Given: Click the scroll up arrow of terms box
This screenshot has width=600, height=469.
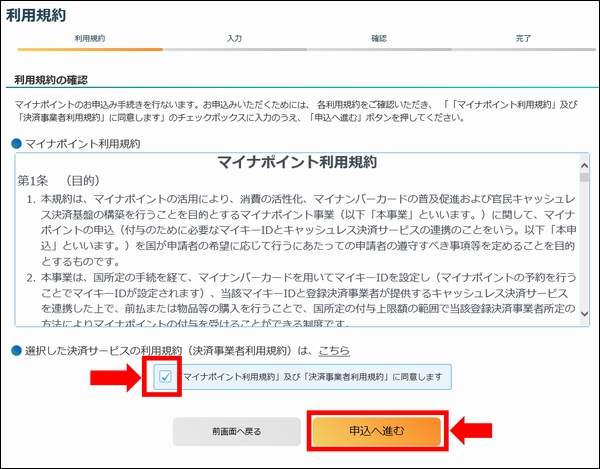Looking at the screenshot, I should pyautogui.click(x=584, y=166).
